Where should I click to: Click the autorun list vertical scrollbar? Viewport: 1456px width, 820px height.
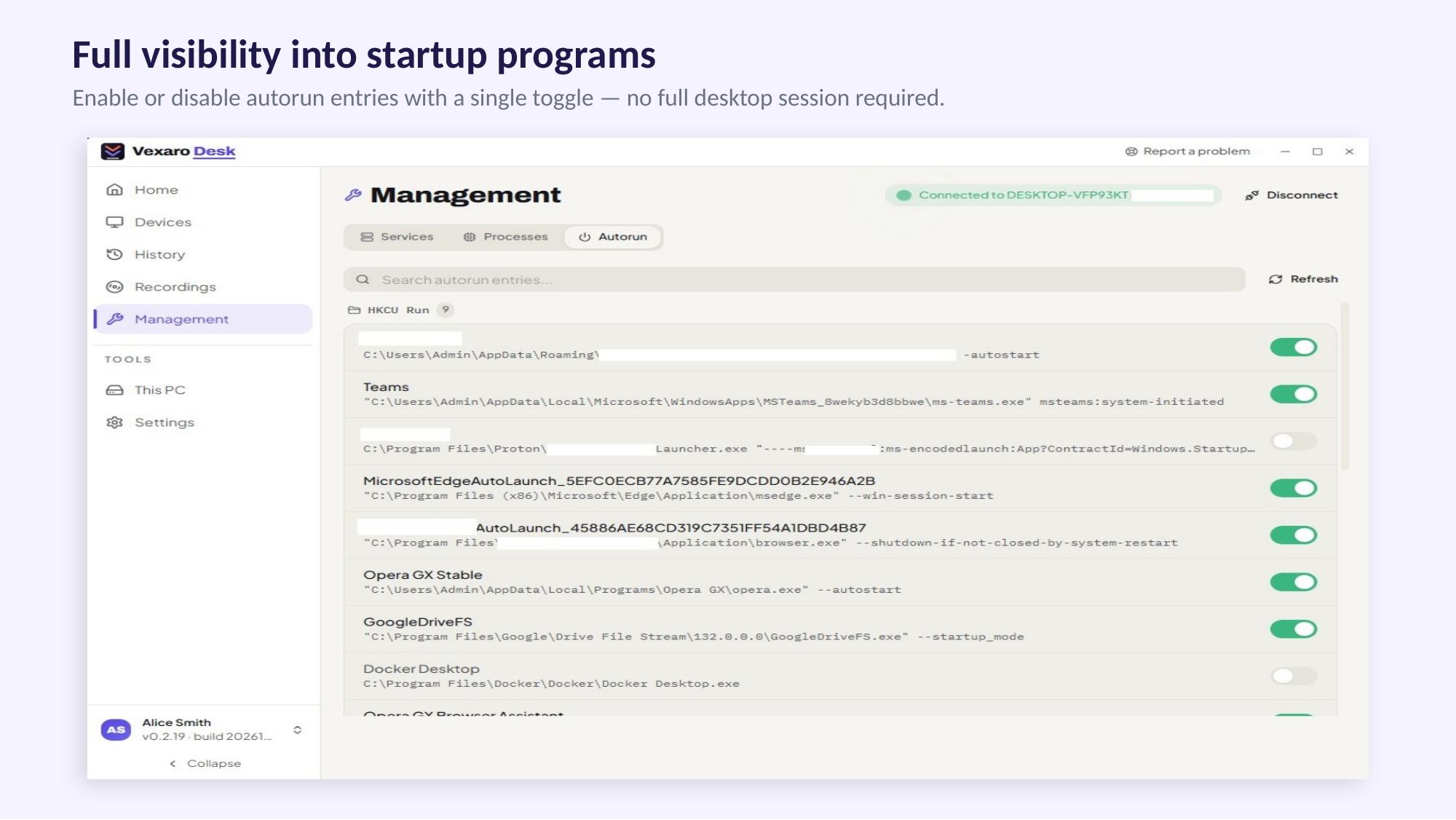1345,386
